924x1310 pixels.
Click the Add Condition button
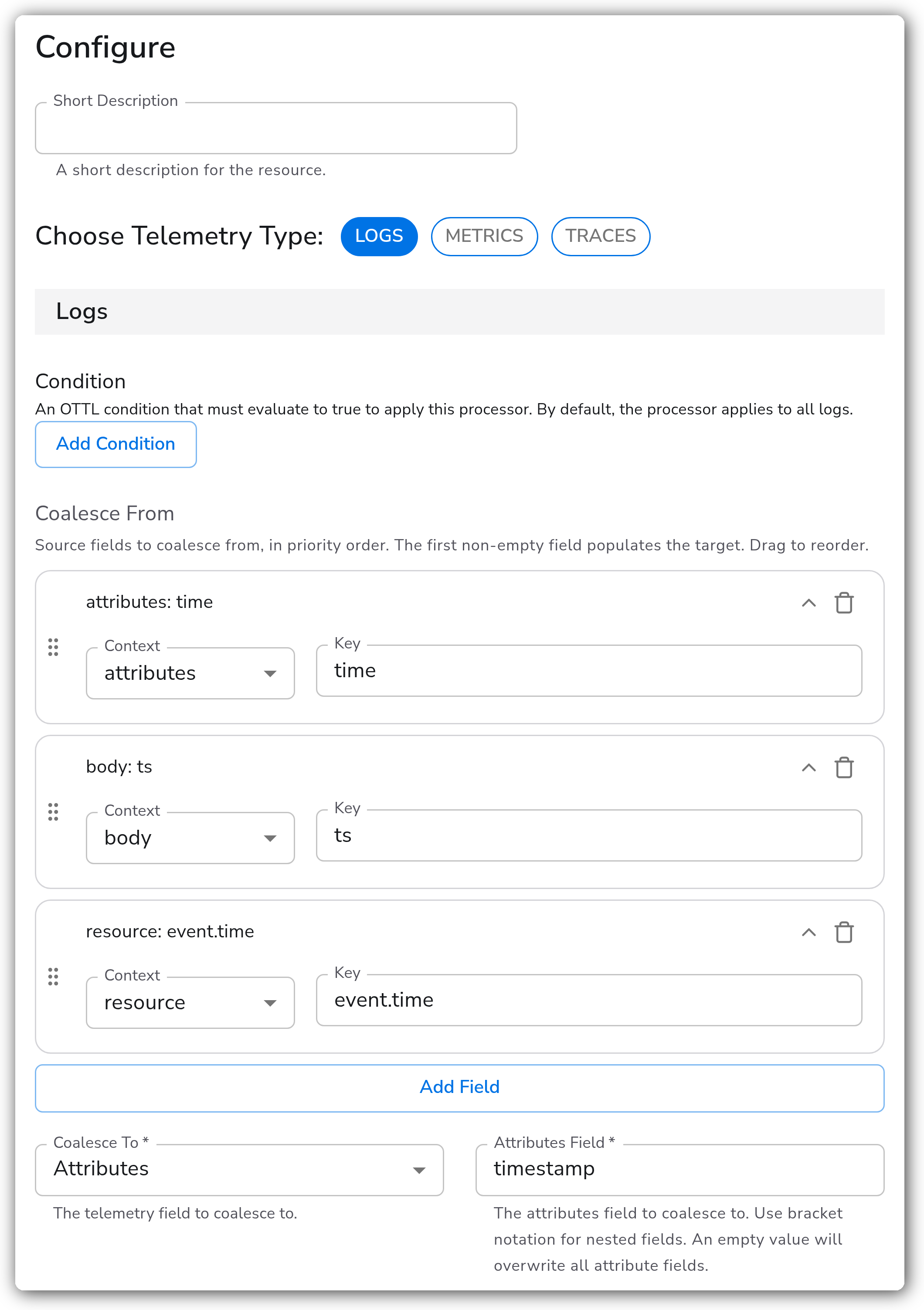coord(116,444)
